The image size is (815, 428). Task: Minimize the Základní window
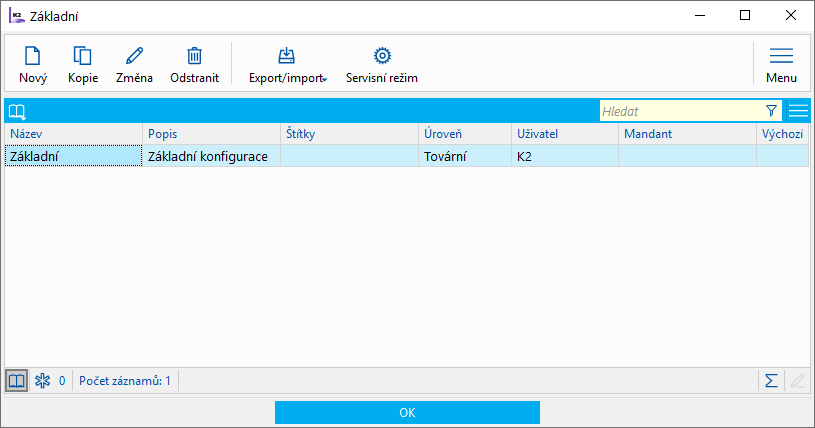click(700, 15)
